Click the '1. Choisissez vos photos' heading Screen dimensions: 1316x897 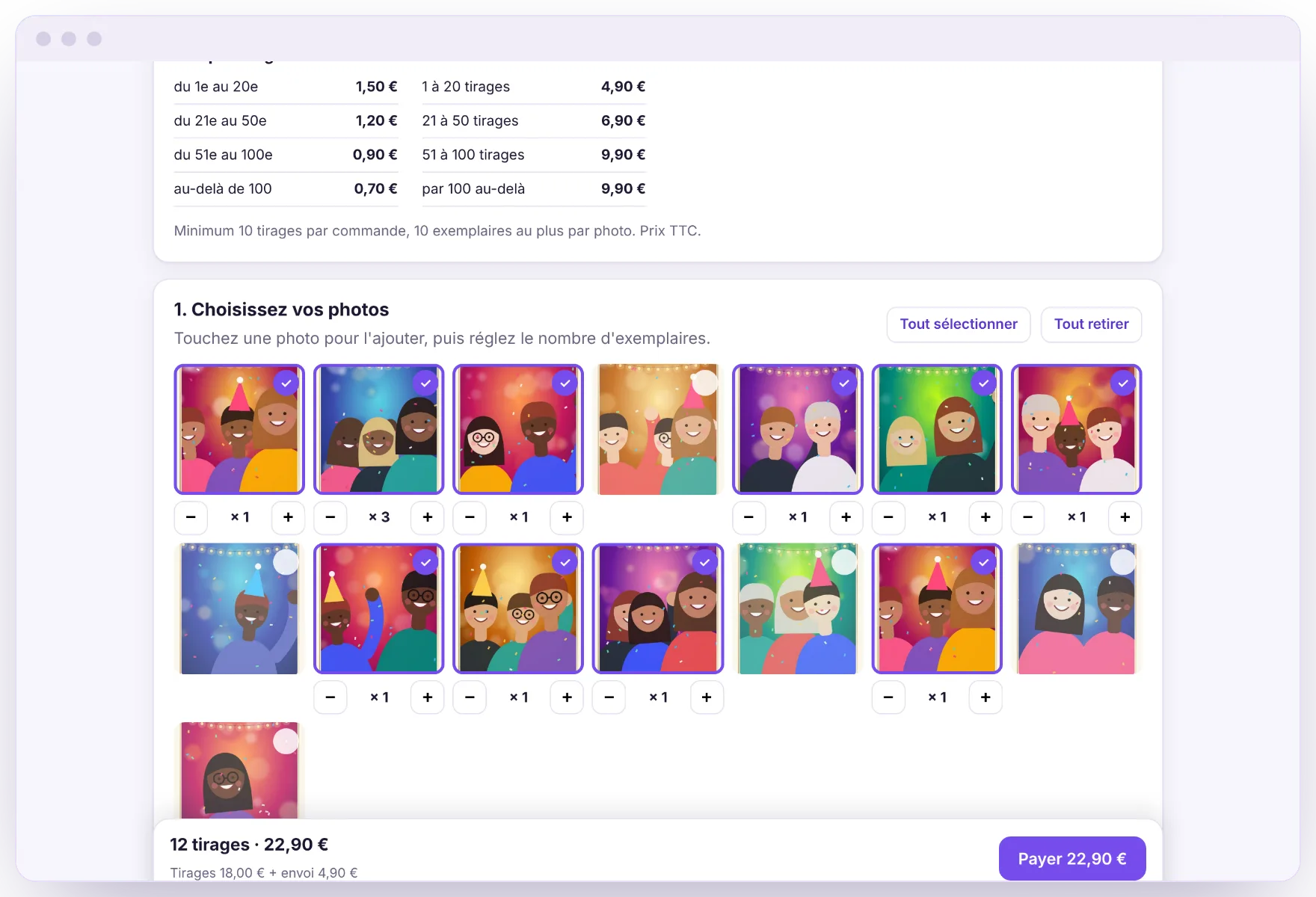pyautogui.click(x=281, y=309)
